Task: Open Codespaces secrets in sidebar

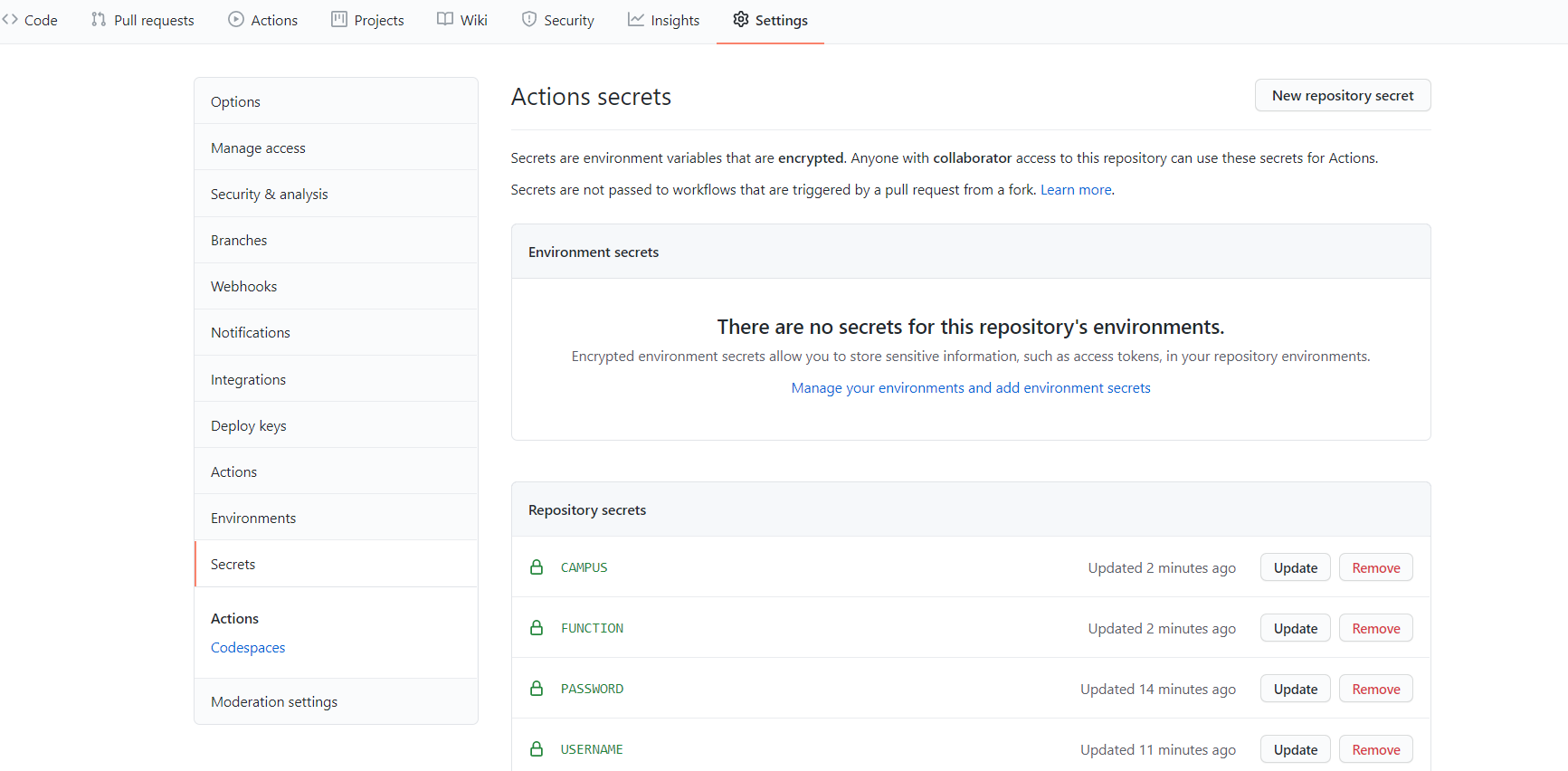Action: tap(248, 648)
